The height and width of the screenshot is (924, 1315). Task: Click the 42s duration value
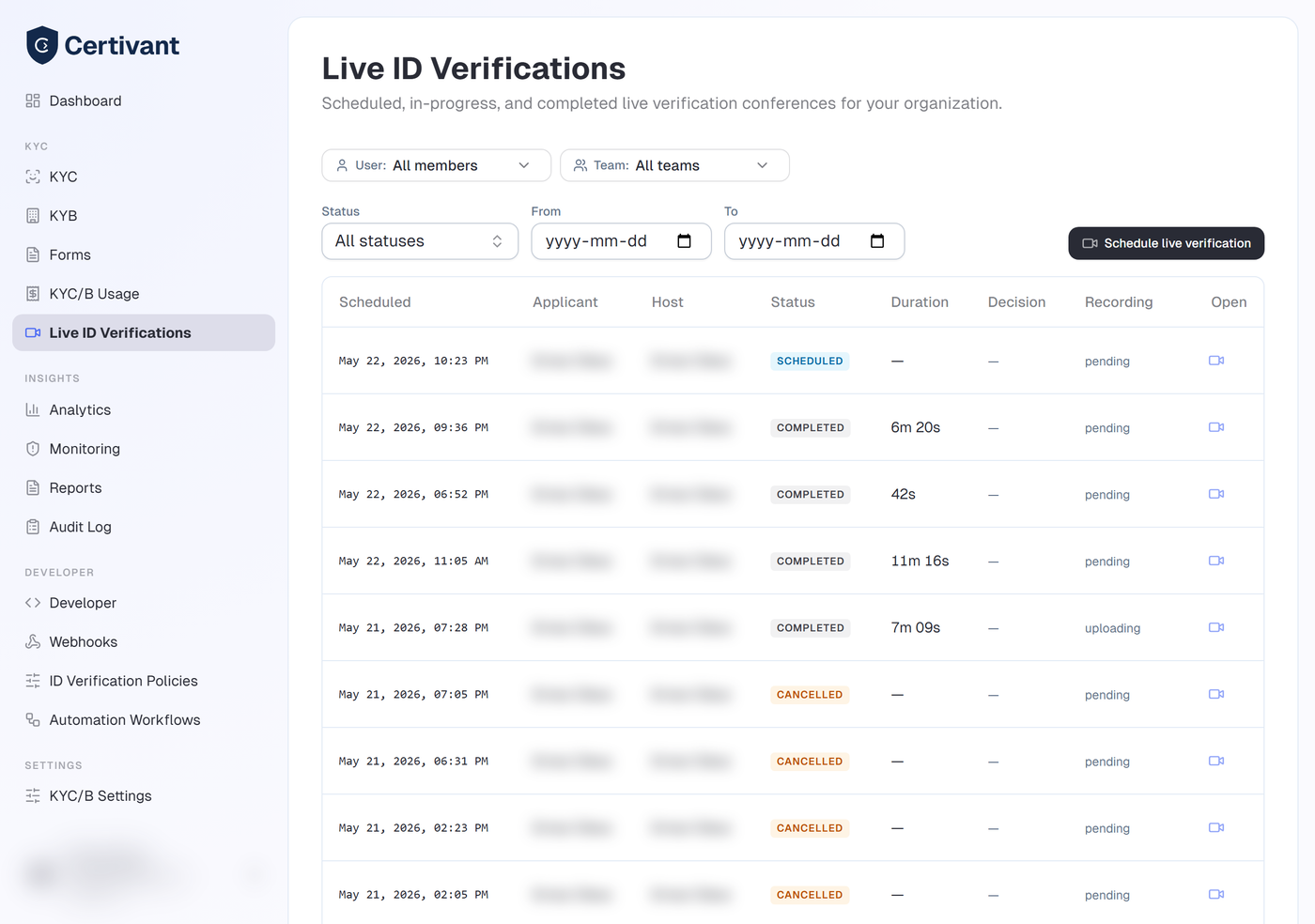click(904, 494)
